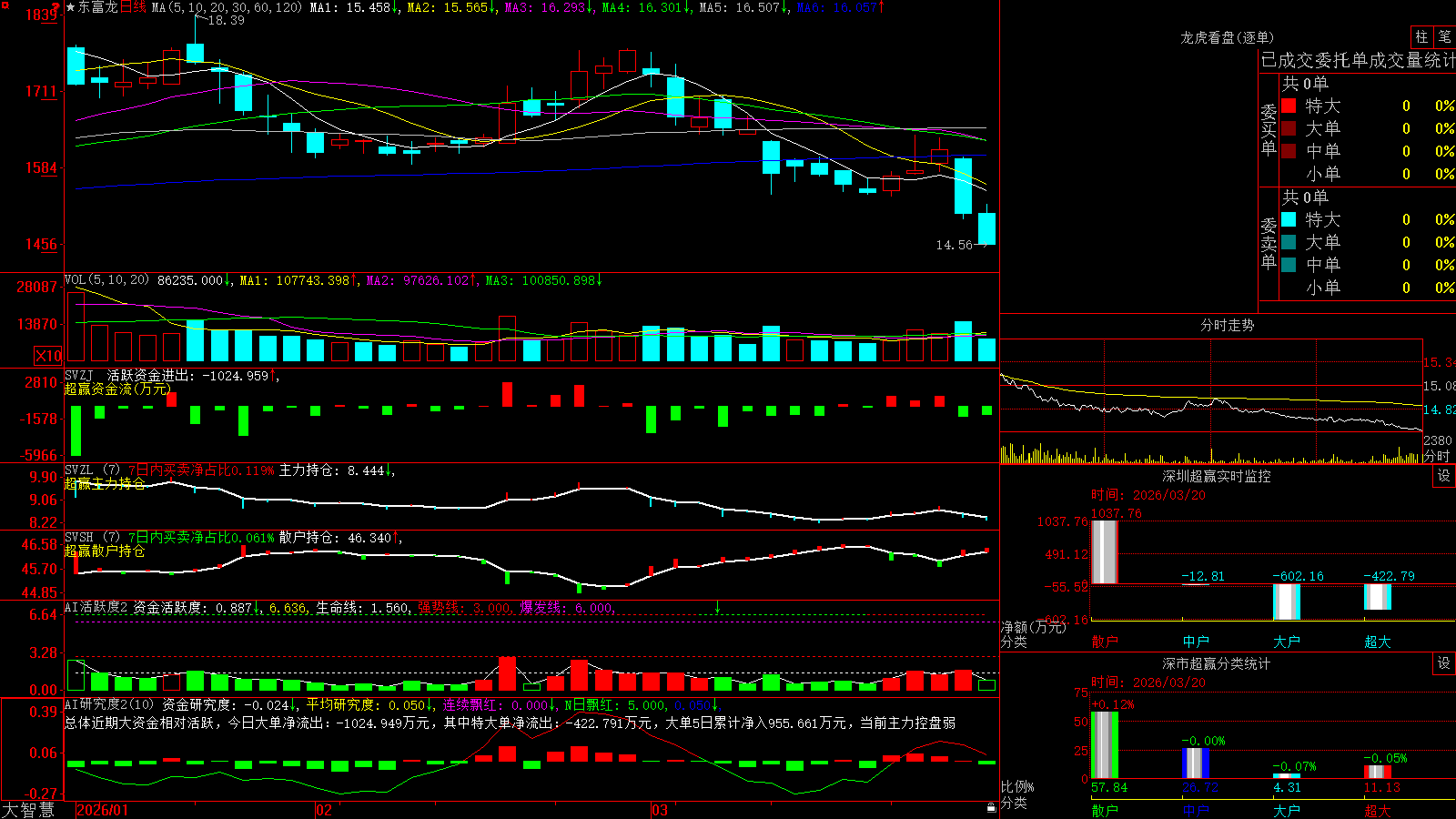
Task: Switch order view to 笔 mode
Action: click(1445, 37)
